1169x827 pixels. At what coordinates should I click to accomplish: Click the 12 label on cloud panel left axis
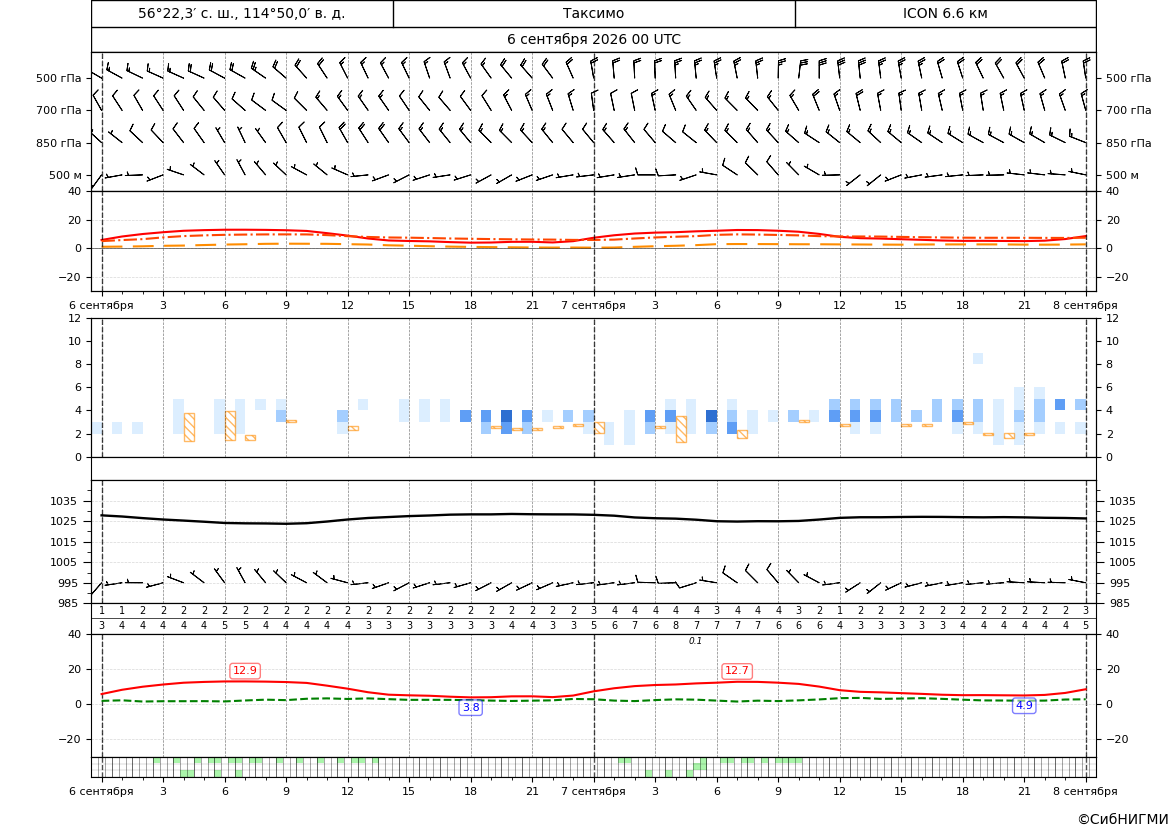pos(75,318)
